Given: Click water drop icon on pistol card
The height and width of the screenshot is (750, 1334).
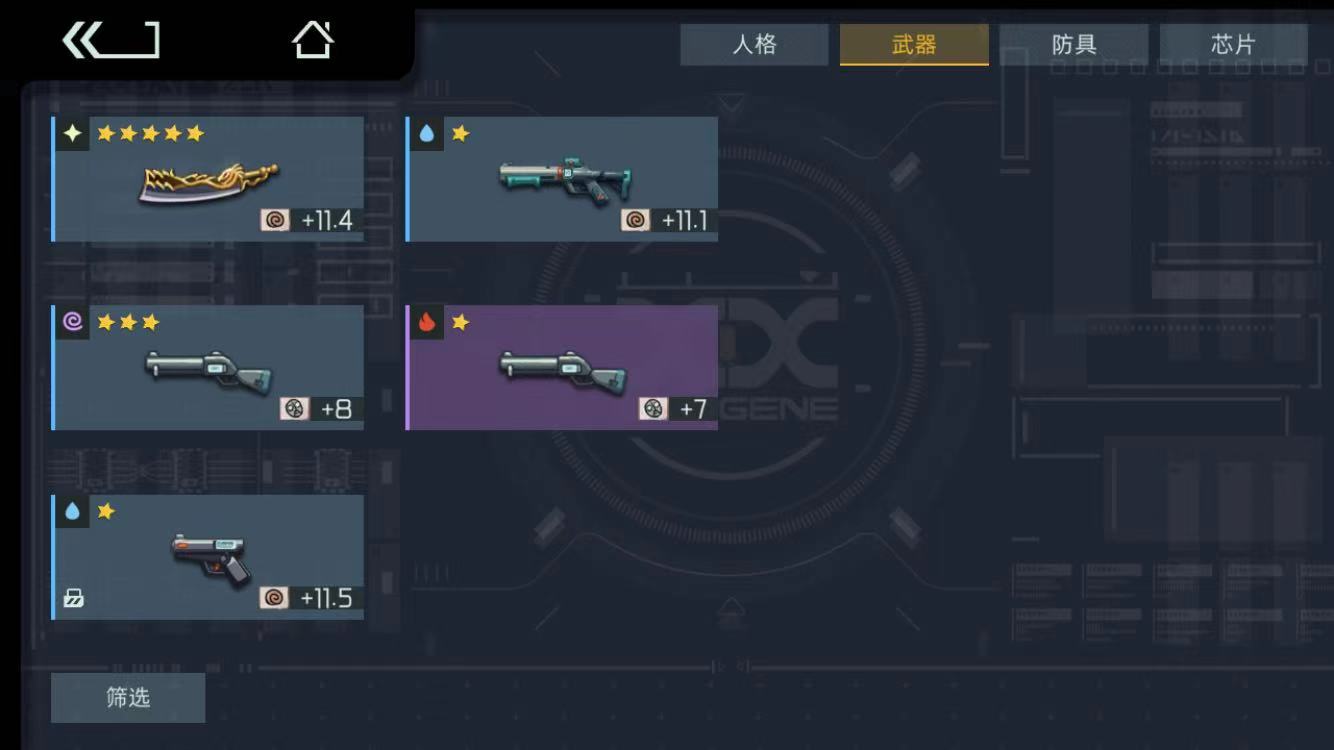Looking at the screenshot, I should [x=72, y=511].
